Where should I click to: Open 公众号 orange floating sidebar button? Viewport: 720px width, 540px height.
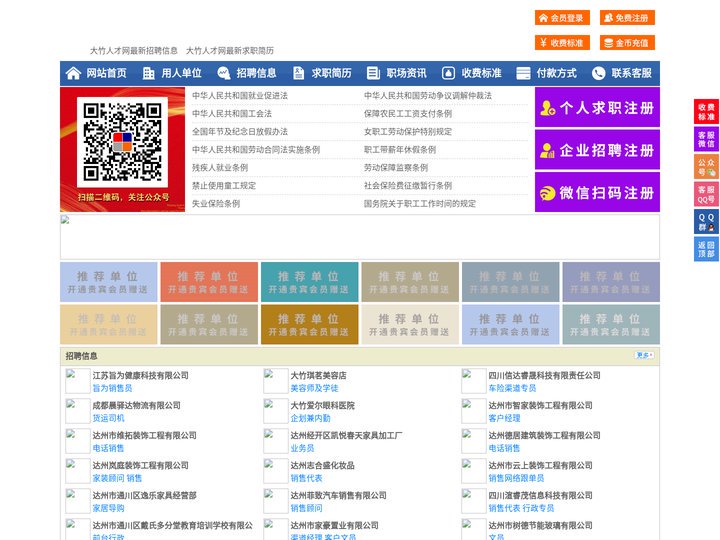click(x=706, y=167)
